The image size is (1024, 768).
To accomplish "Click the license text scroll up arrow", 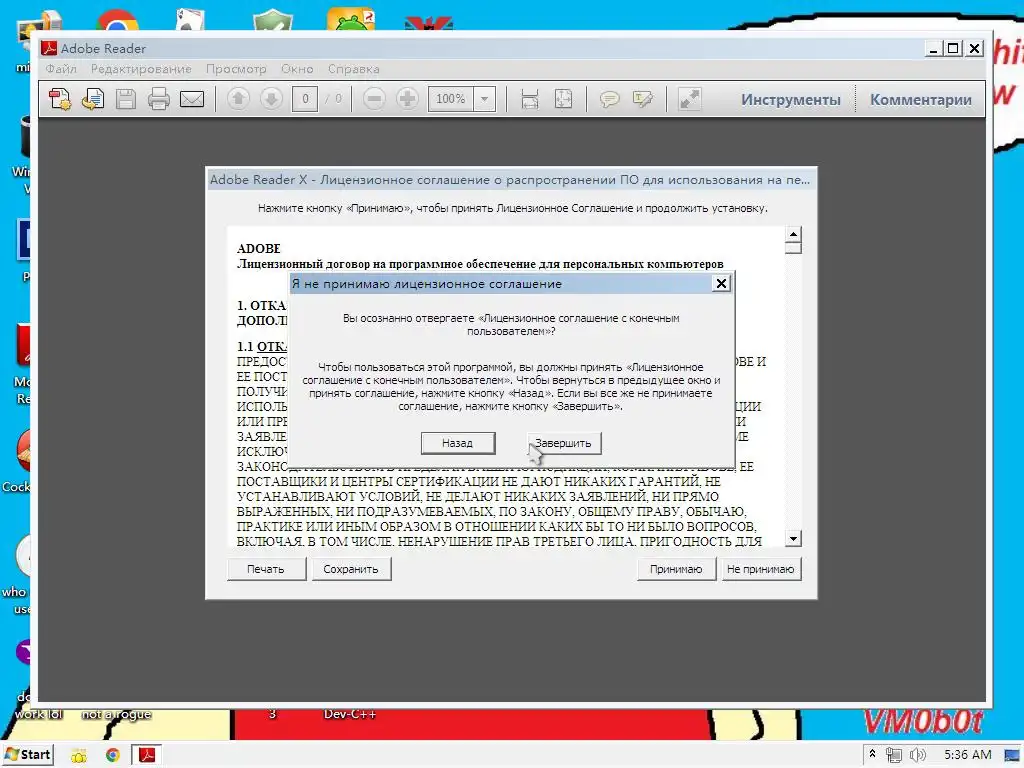I will coord(793,234).
